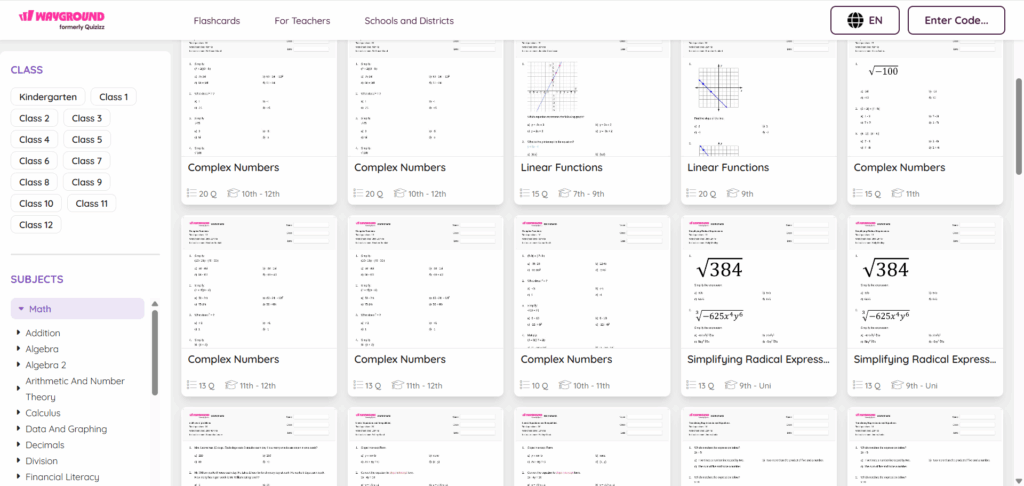Image resolution: width=1024 pixels, height=486 pixels.
Task: Open the Simplifying Radical Expressions worksheet thumbnail
Action: (x=757, y=279)
